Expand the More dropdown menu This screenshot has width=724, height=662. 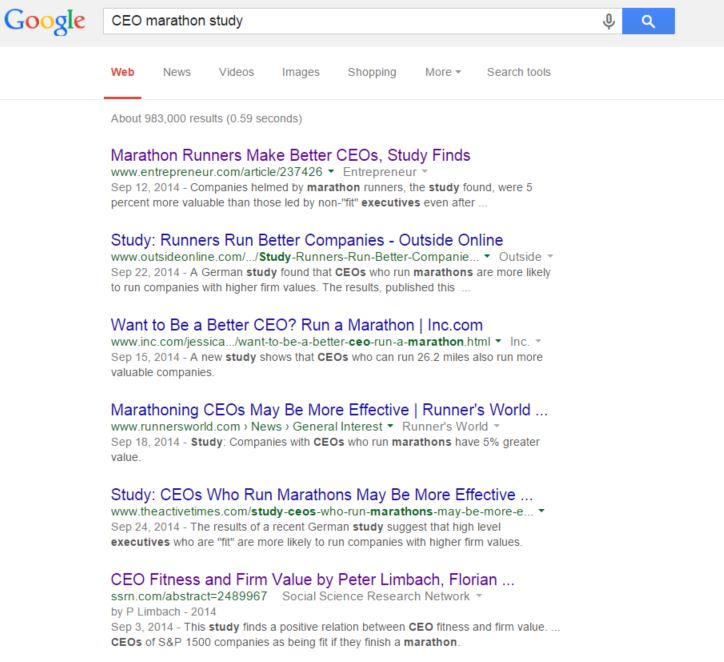(x=442, y=72)
